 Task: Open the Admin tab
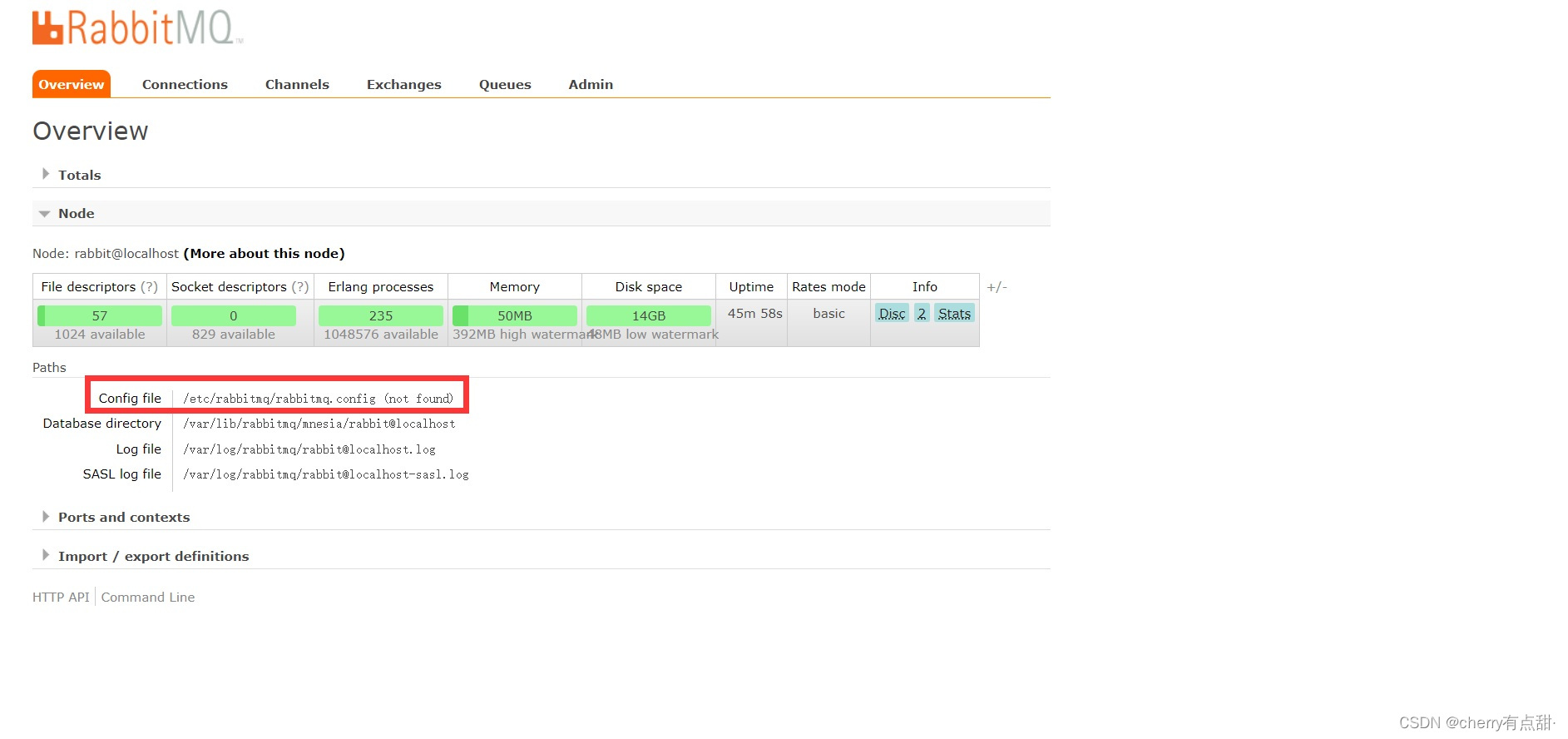coord(591,84)
